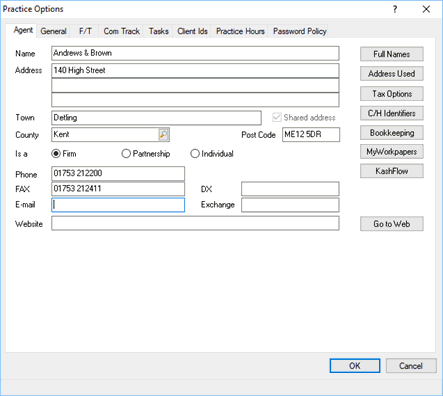This screenshot has height=396, width=443.
Task: Open the Address Used button
Action: (392, 74)
